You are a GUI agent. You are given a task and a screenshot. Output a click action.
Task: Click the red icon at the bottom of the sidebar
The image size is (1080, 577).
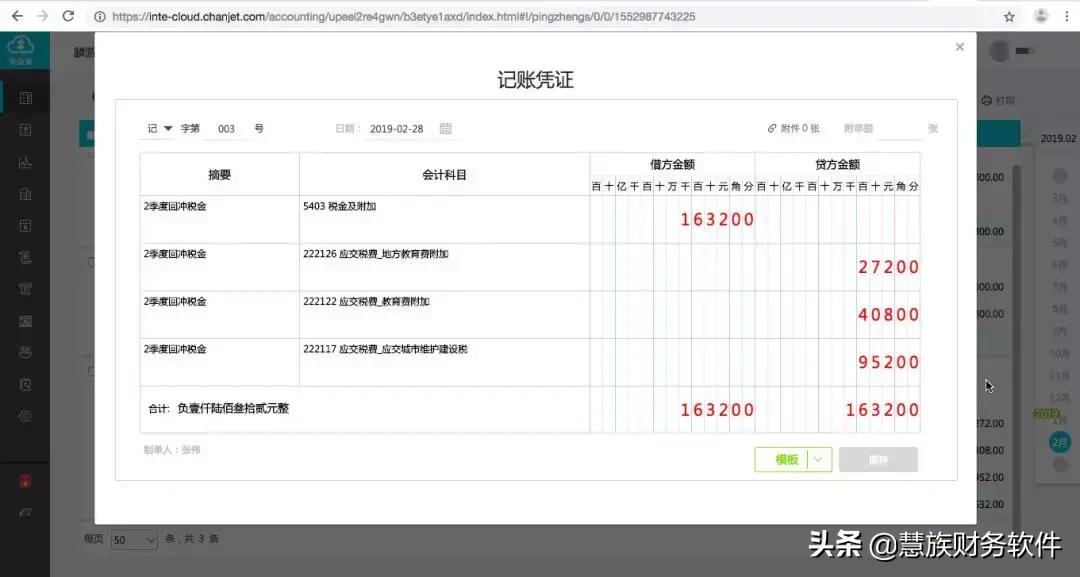click(25, 481)
